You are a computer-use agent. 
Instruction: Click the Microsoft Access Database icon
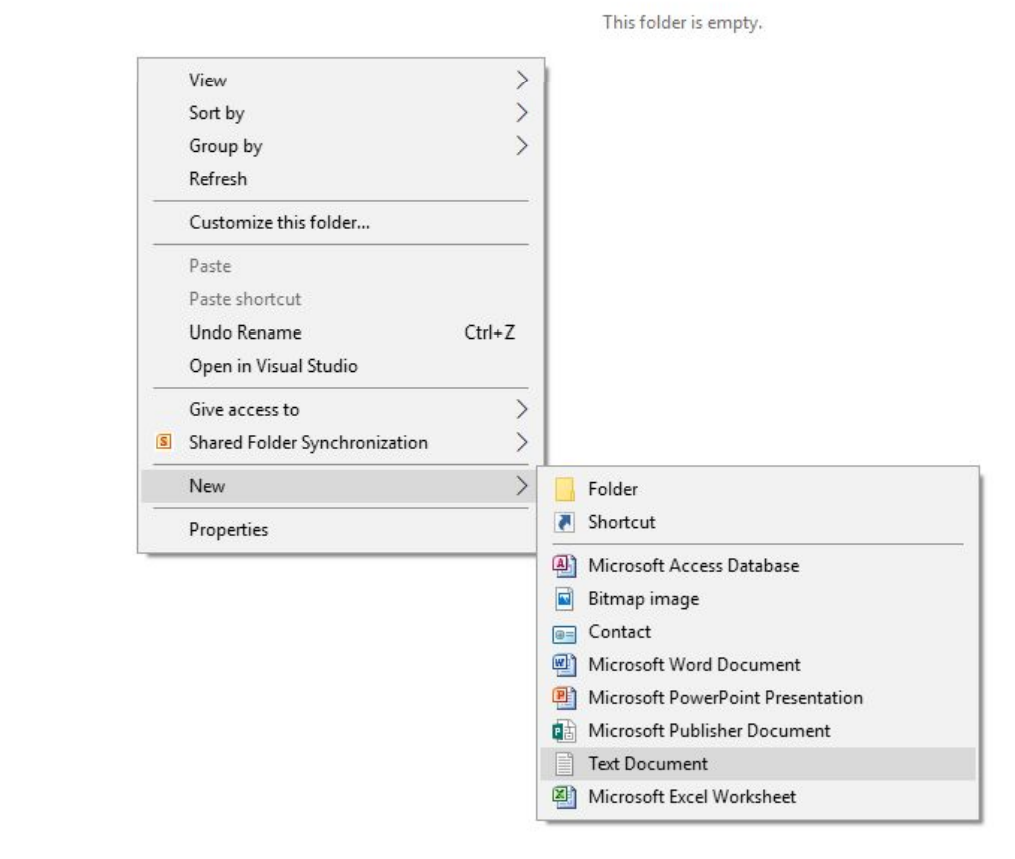coord(564,566)
